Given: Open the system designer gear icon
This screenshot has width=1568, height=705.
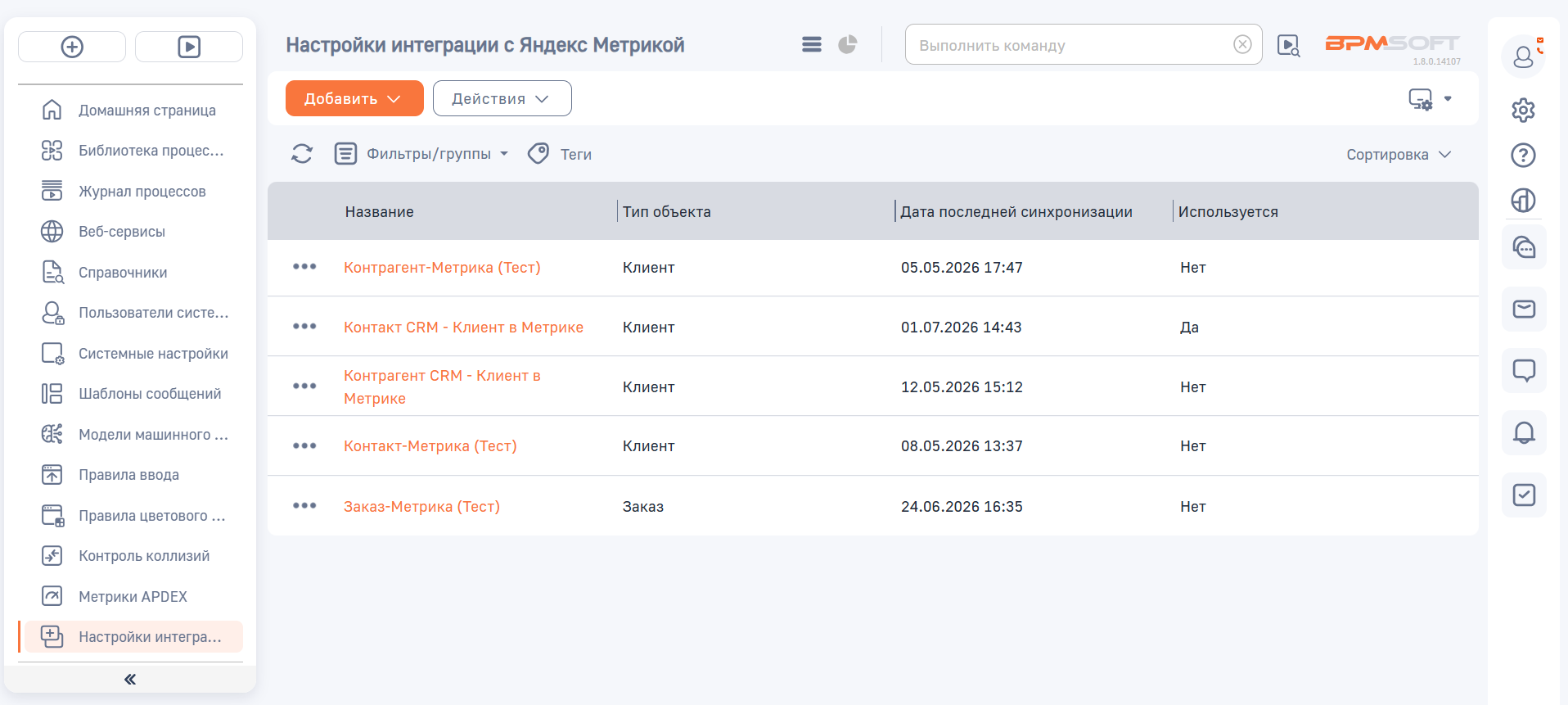Looking at the screenshot, I should pos(1523,110).
